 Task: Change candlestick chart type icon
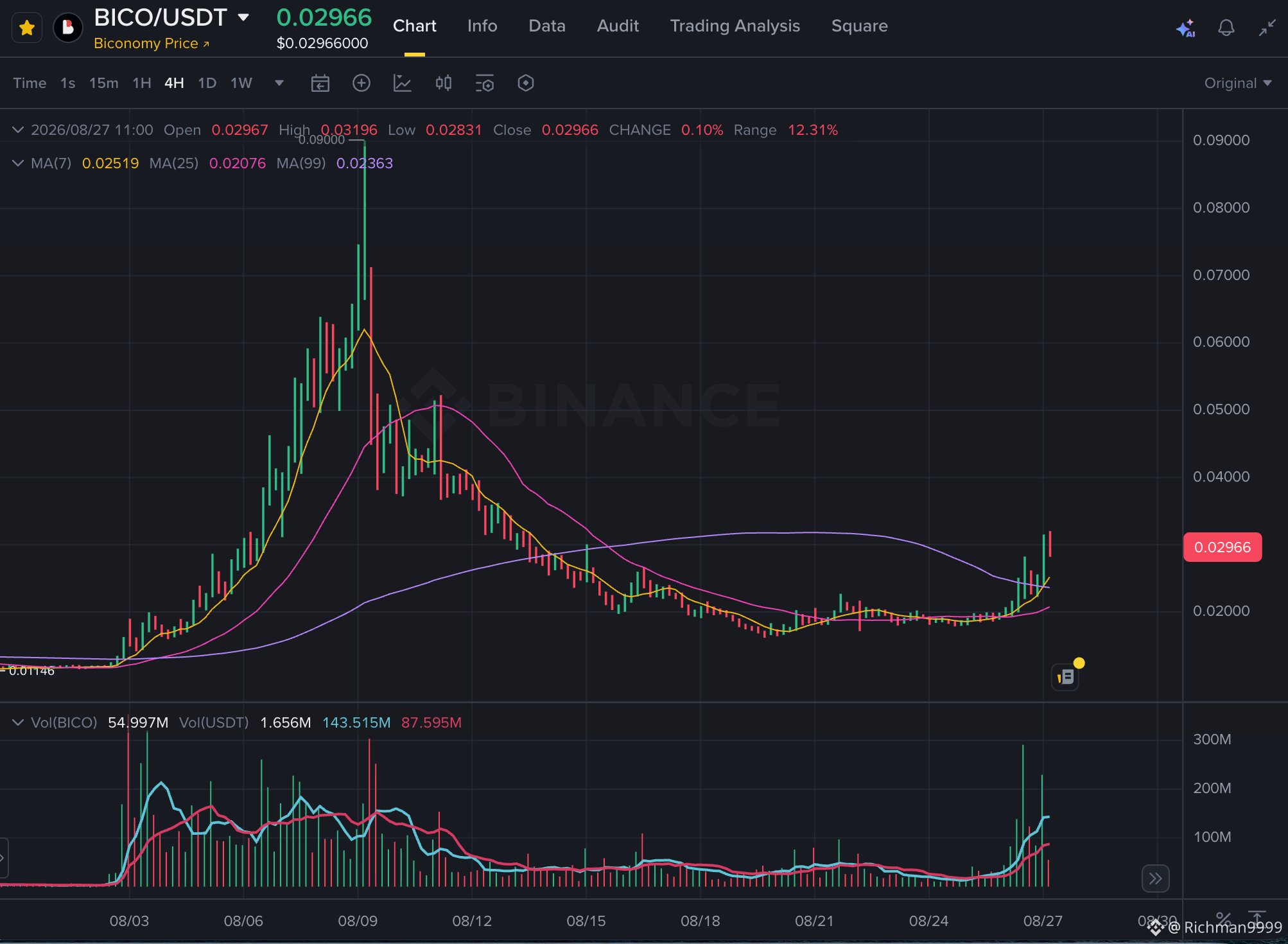(x=444, y=83)
